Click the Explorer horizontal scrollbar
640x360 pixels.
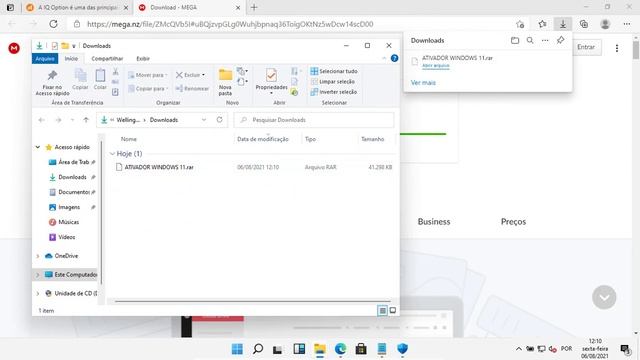click(x=252, y=301)
